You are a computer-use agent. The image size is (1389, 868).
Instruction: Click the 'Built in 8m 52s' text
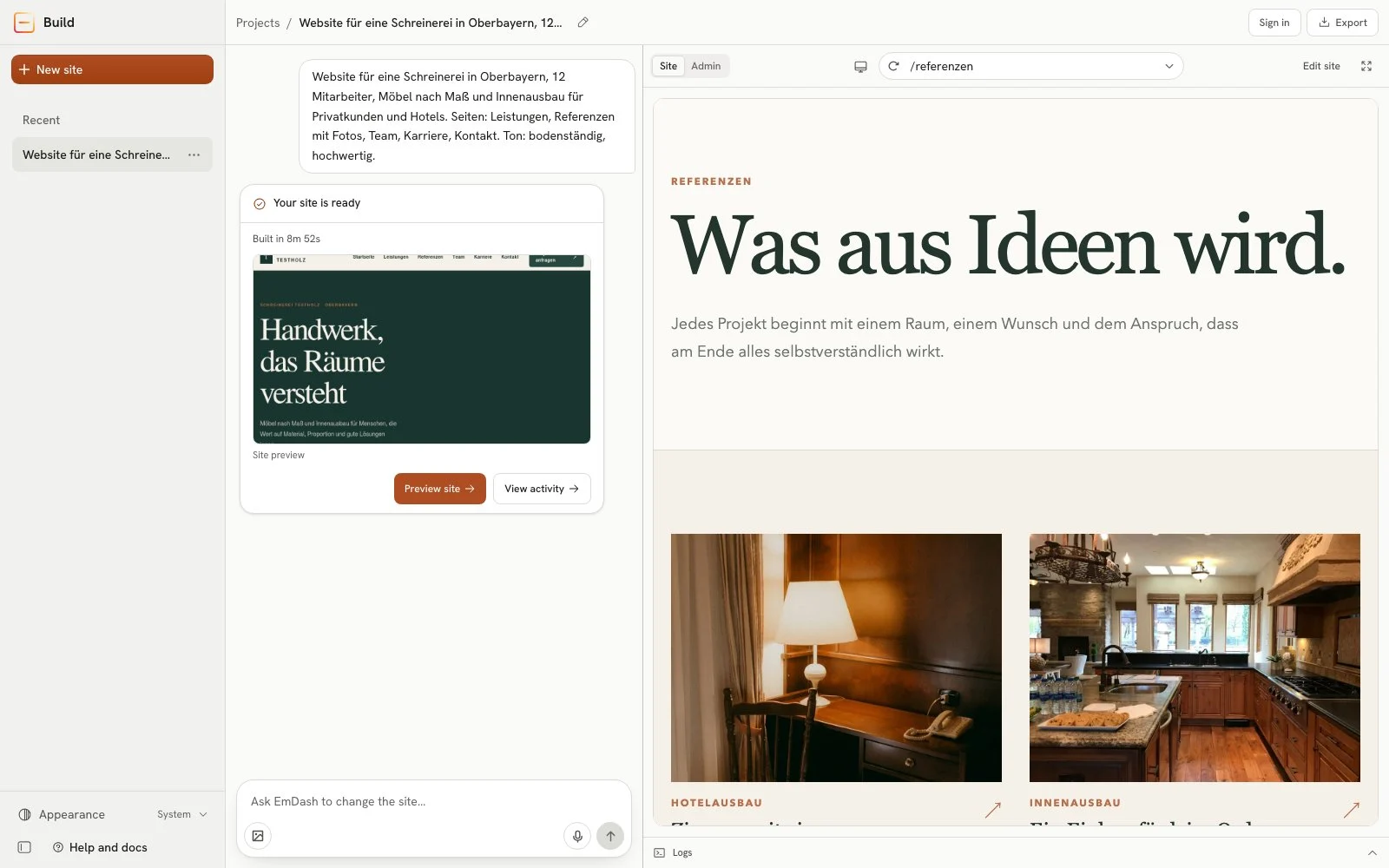pyautogui.click(x=286, y=239)
